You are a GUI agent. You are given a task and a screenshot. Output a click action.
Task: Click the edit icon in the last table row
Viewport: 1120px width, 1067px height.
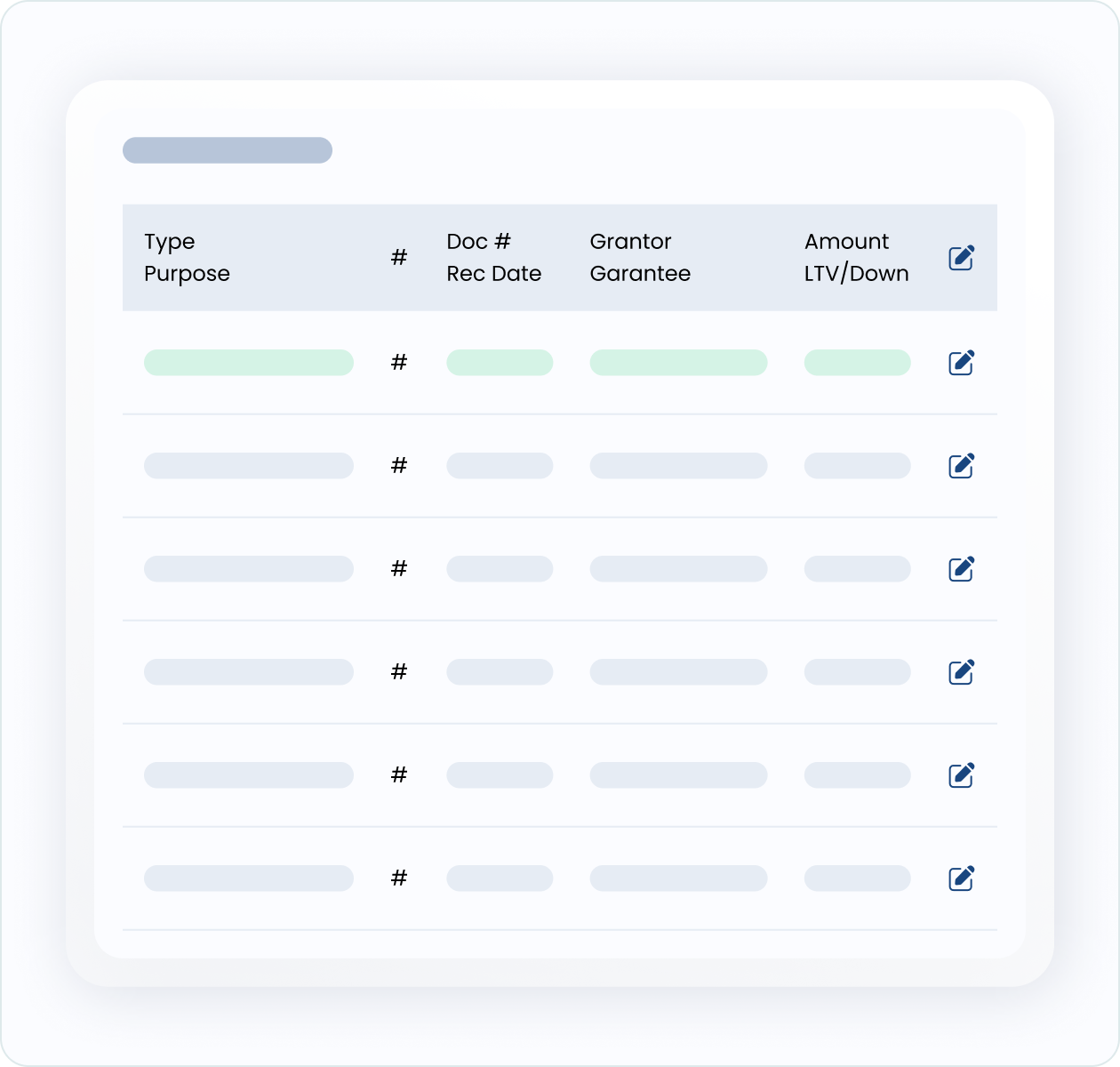click(x=961, y=878)
